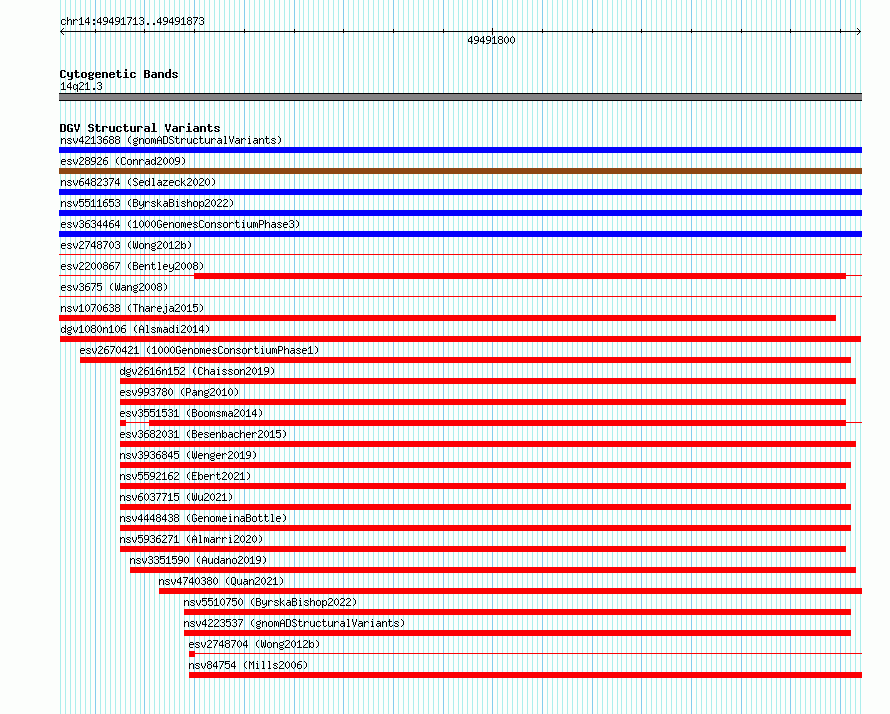Click the left arrow end of ruler
Image resolution: width=890 pixels, height=714 pixels.
[62, 32]
